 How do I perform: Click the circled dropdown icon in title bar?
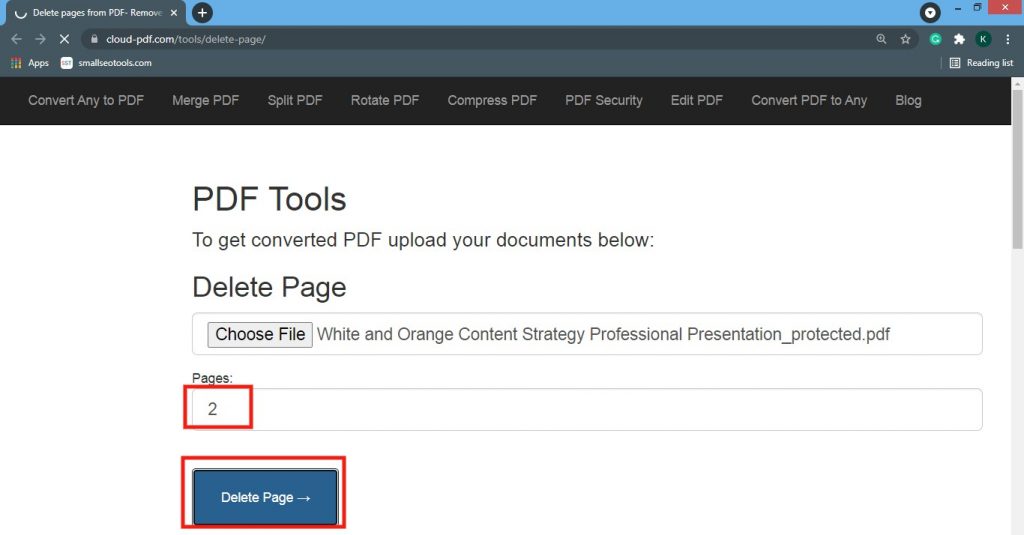pos(929,12)
